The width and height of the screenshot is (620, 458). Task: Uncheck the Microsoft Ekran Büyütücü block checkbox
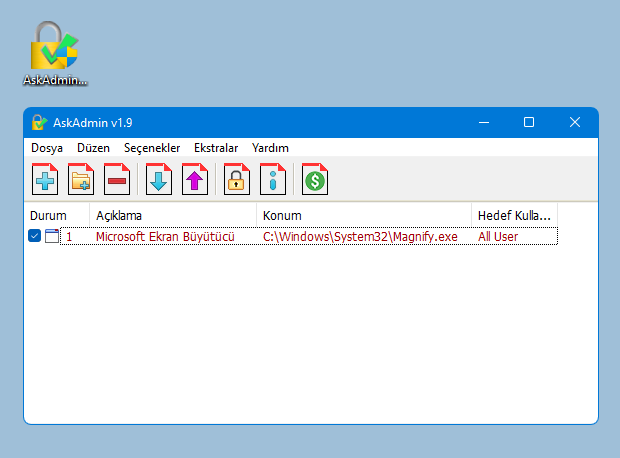tap(35, 236)
